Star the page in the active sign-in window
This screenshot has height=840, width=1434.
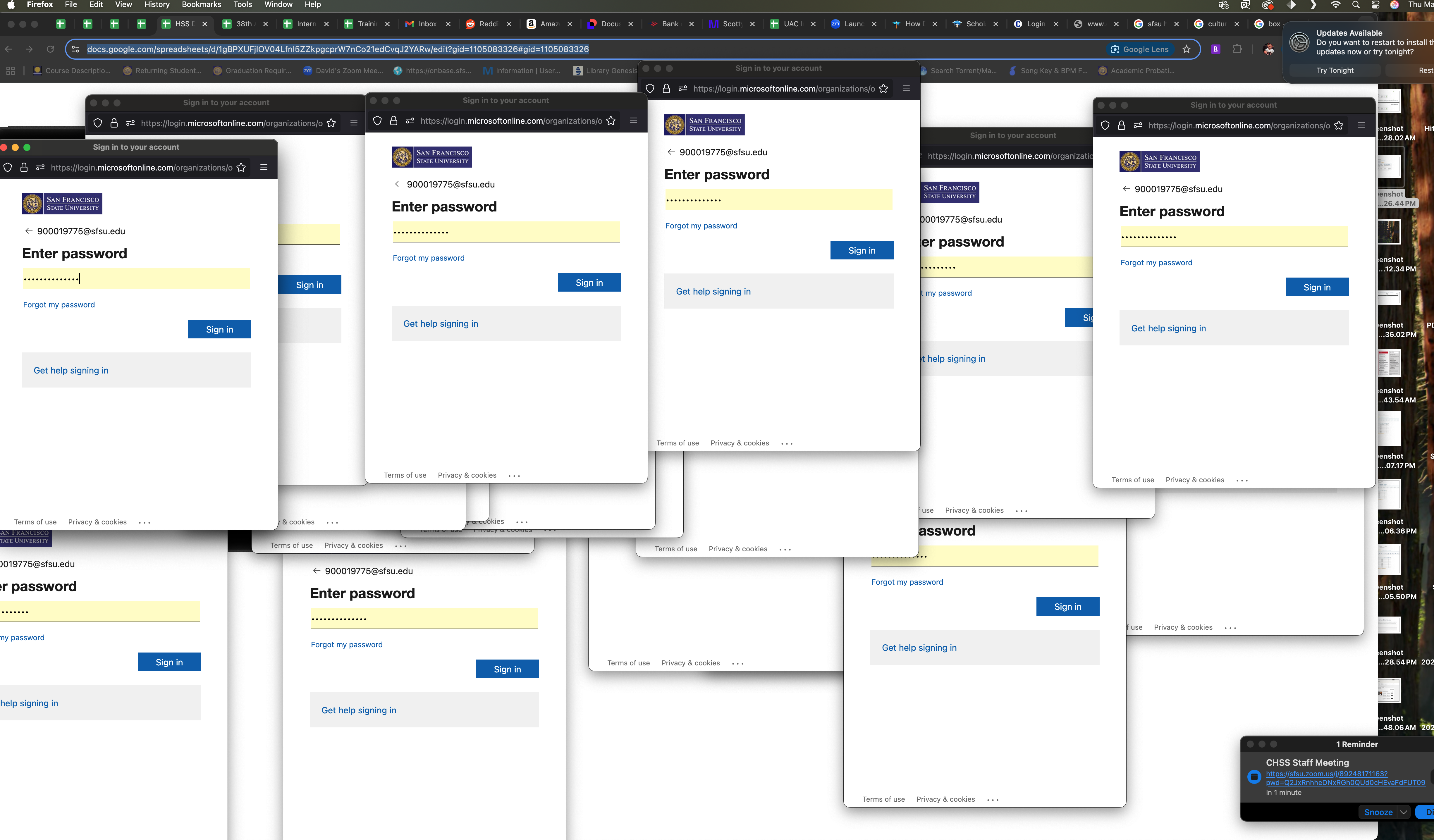click(241, 167)
